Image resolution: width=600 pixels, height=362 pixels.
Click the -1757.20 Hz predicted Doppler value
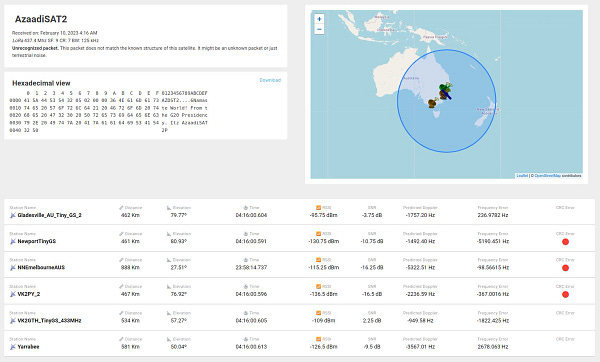(x=420, y=215)
